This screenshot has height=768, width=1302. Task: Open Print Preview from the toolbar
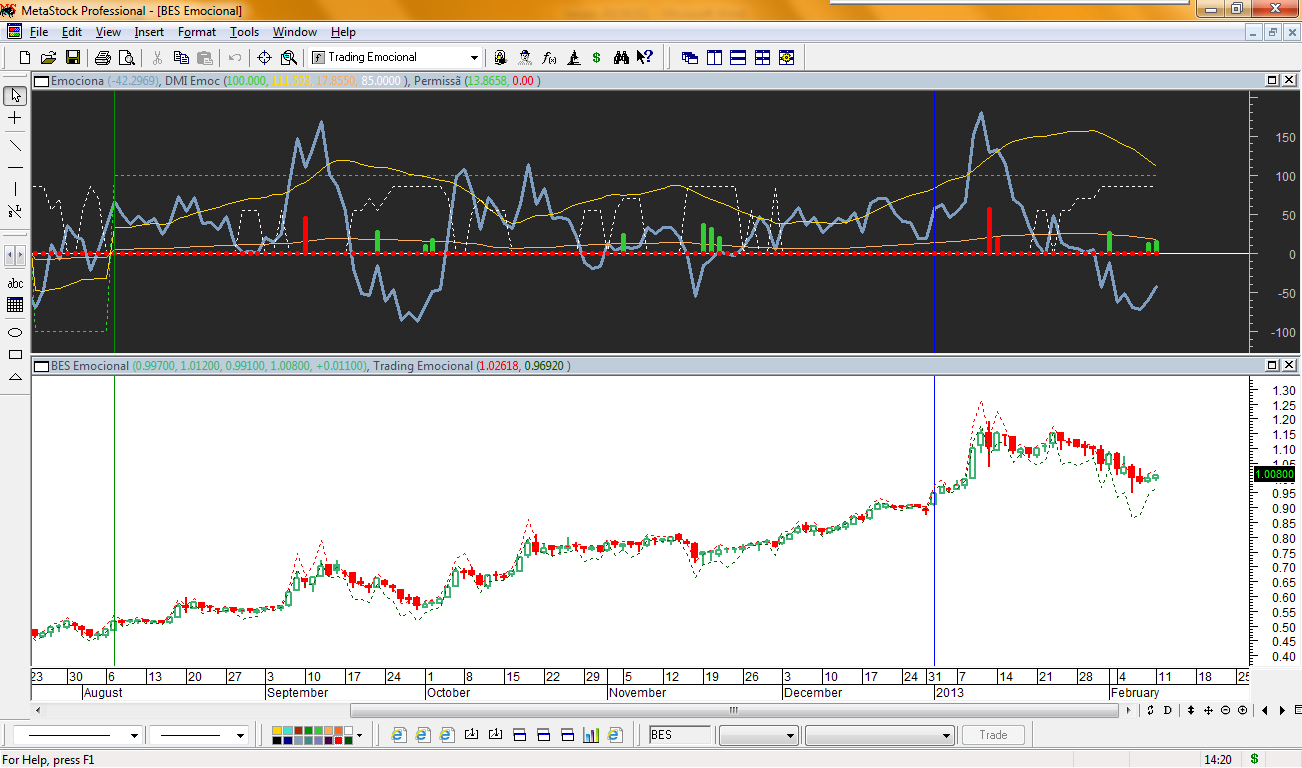[127, 57]
